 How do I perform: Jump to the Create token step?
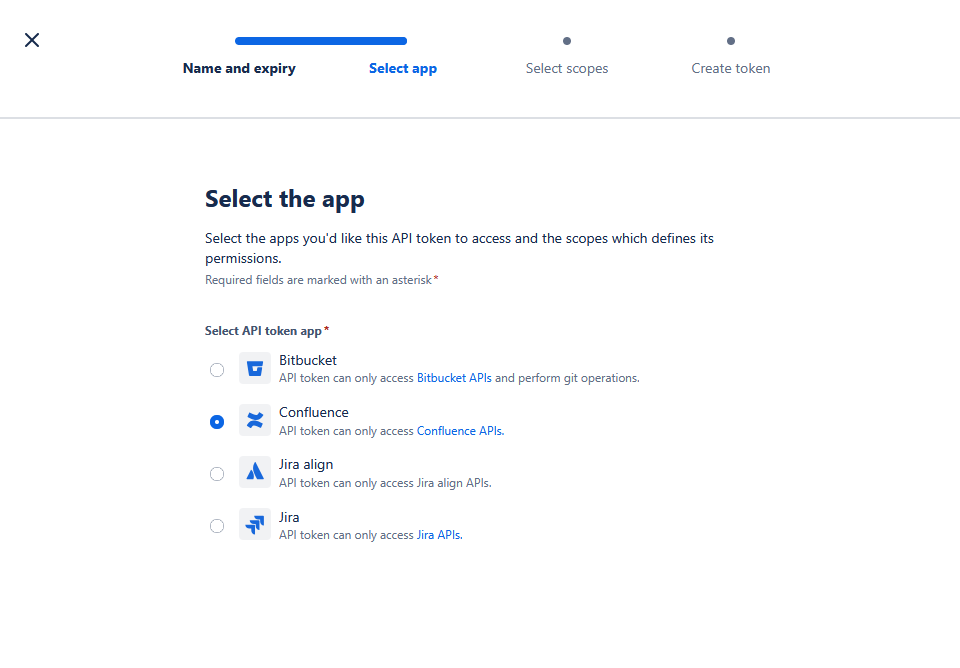[731, 69]
